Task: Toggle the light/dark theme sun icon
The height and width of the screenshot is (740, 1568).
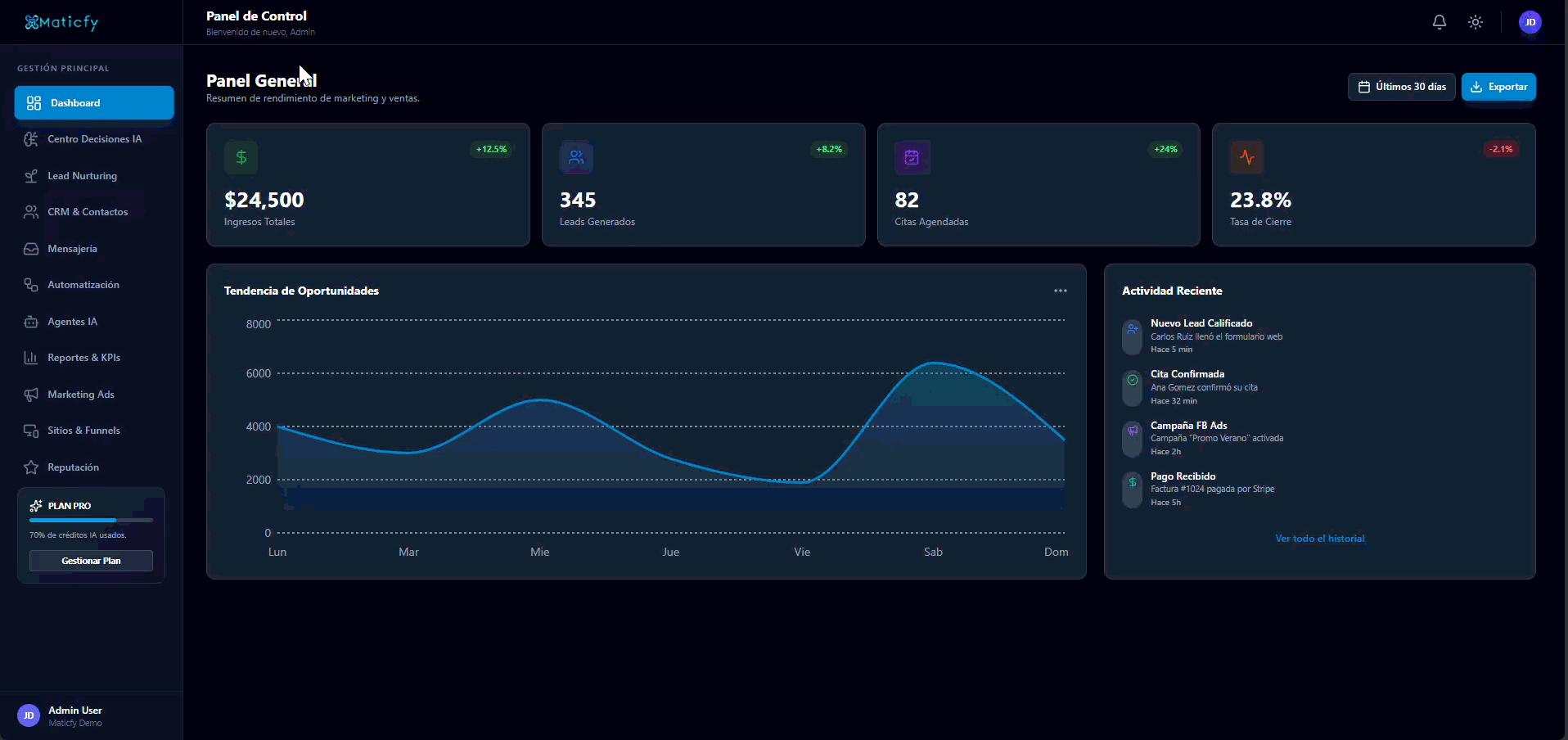Action: click(x=1476, y=22)
